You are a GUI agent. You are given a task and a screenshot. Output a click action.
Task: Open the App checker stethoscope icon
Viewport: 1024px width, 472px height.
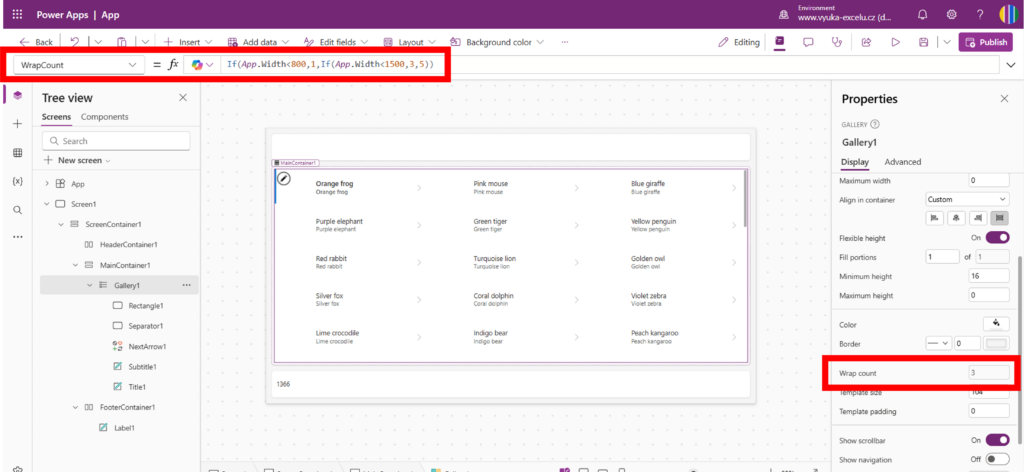tap(837, 42)
